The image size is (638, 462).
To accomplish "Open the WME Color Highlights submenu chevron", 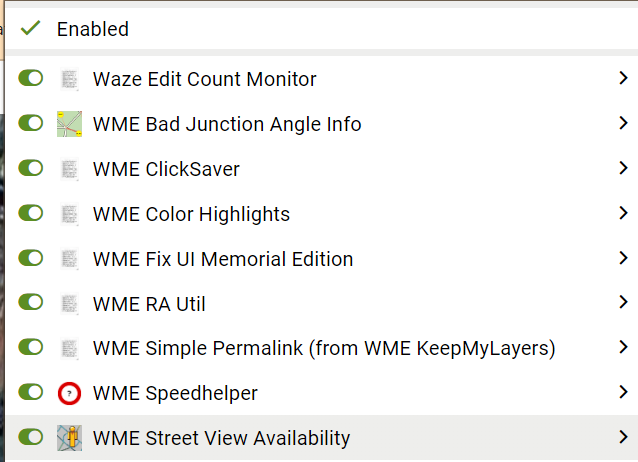I will coord(622,214).
